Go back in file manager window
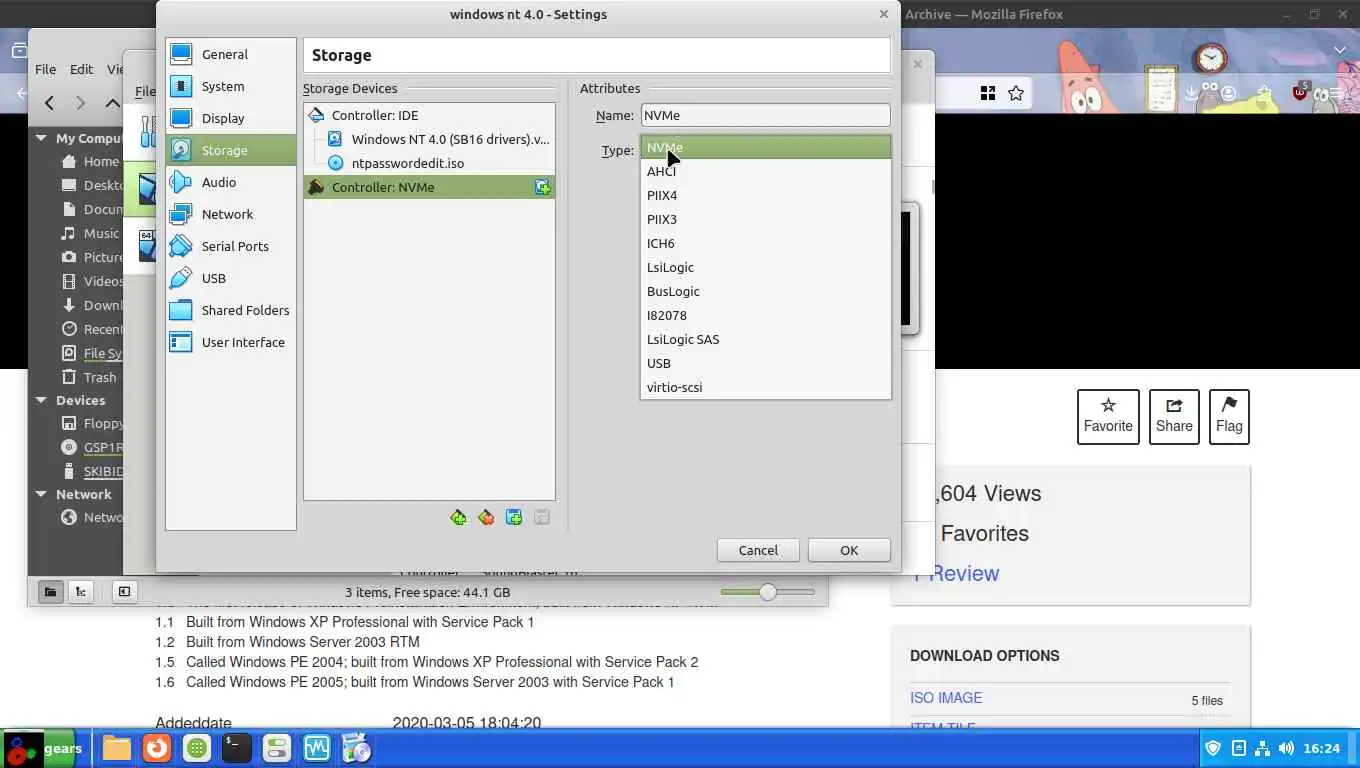Image resolution: width=1360 pixels, height=768 pixels. click(x=49, y=102)
